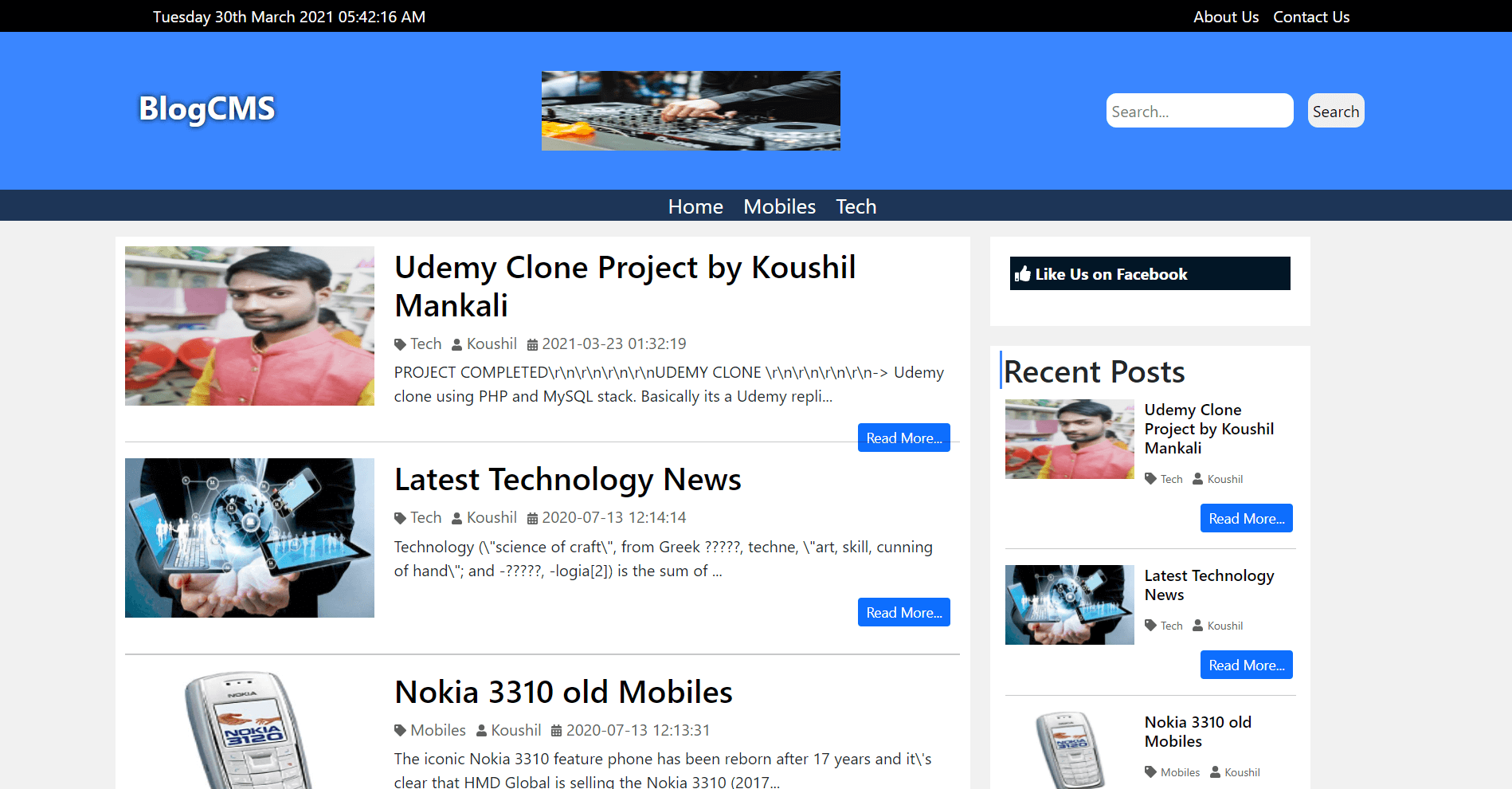Viewport: 1512px width, 789px height.
Task: Click the calendar icon next to 2021-03-23 date
Action: pyautogui.click(x=532, y=344)
